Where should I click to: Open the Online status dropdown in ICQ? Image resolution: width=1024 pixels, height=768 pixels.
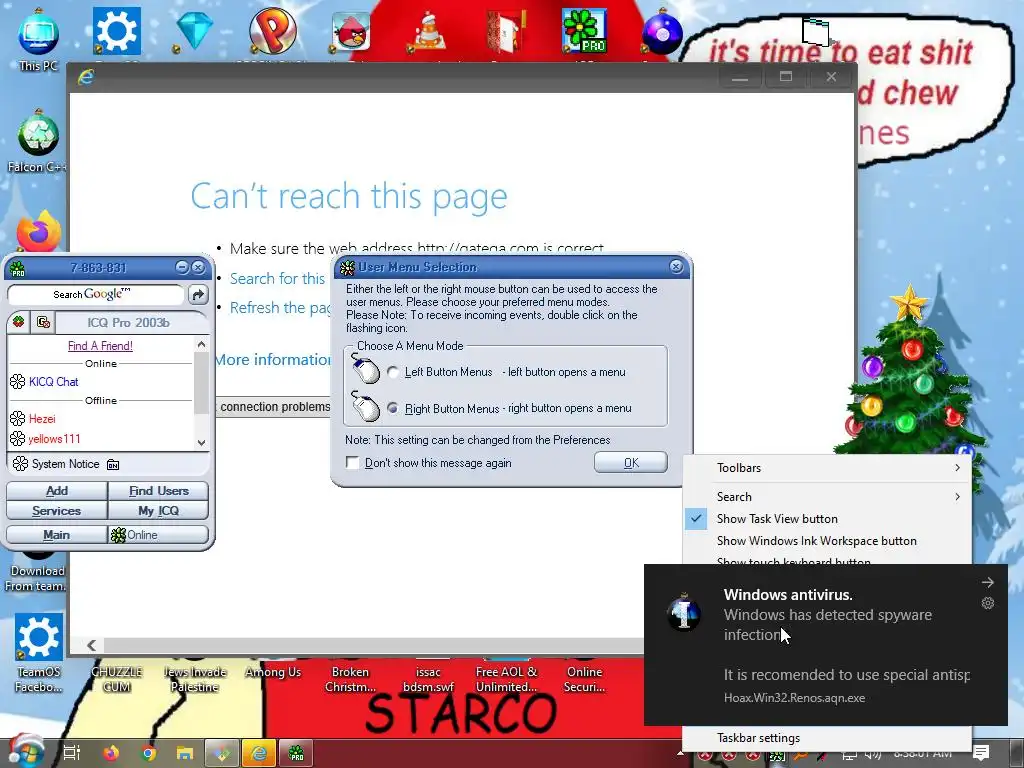(158, 535)
